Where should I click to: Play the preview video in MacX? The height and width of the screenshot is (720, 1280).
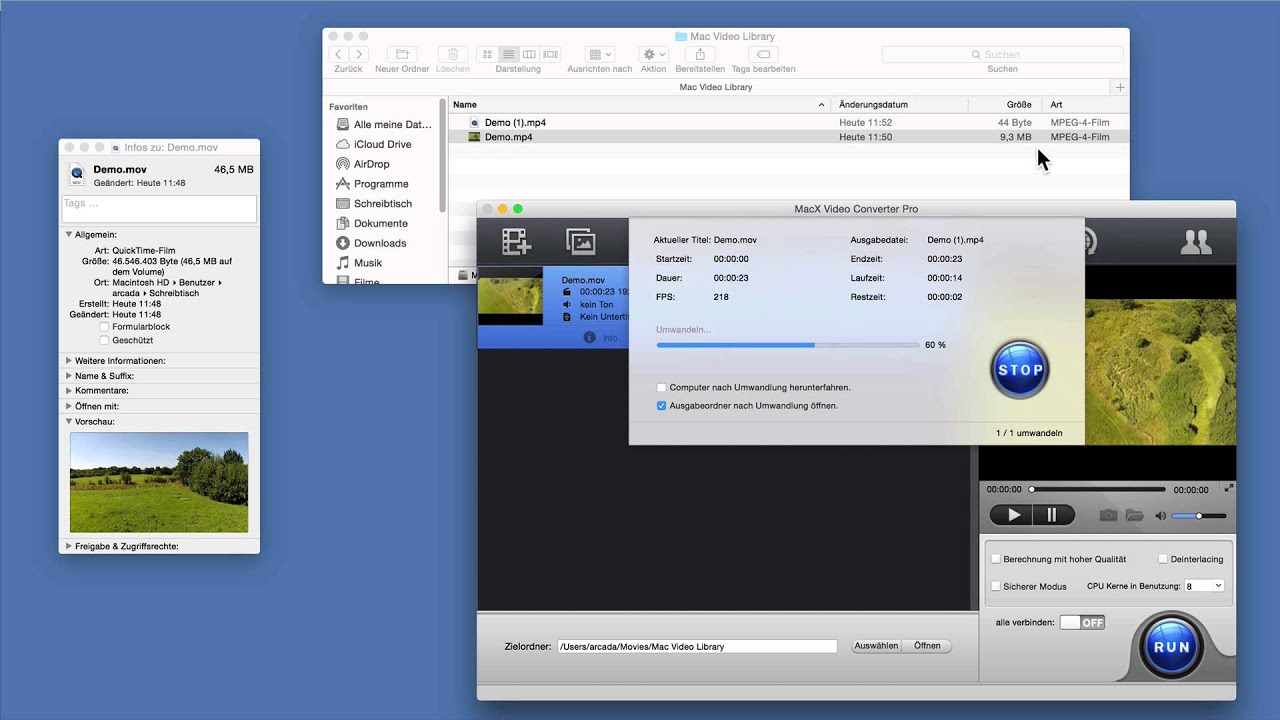tap(1012, 515)
